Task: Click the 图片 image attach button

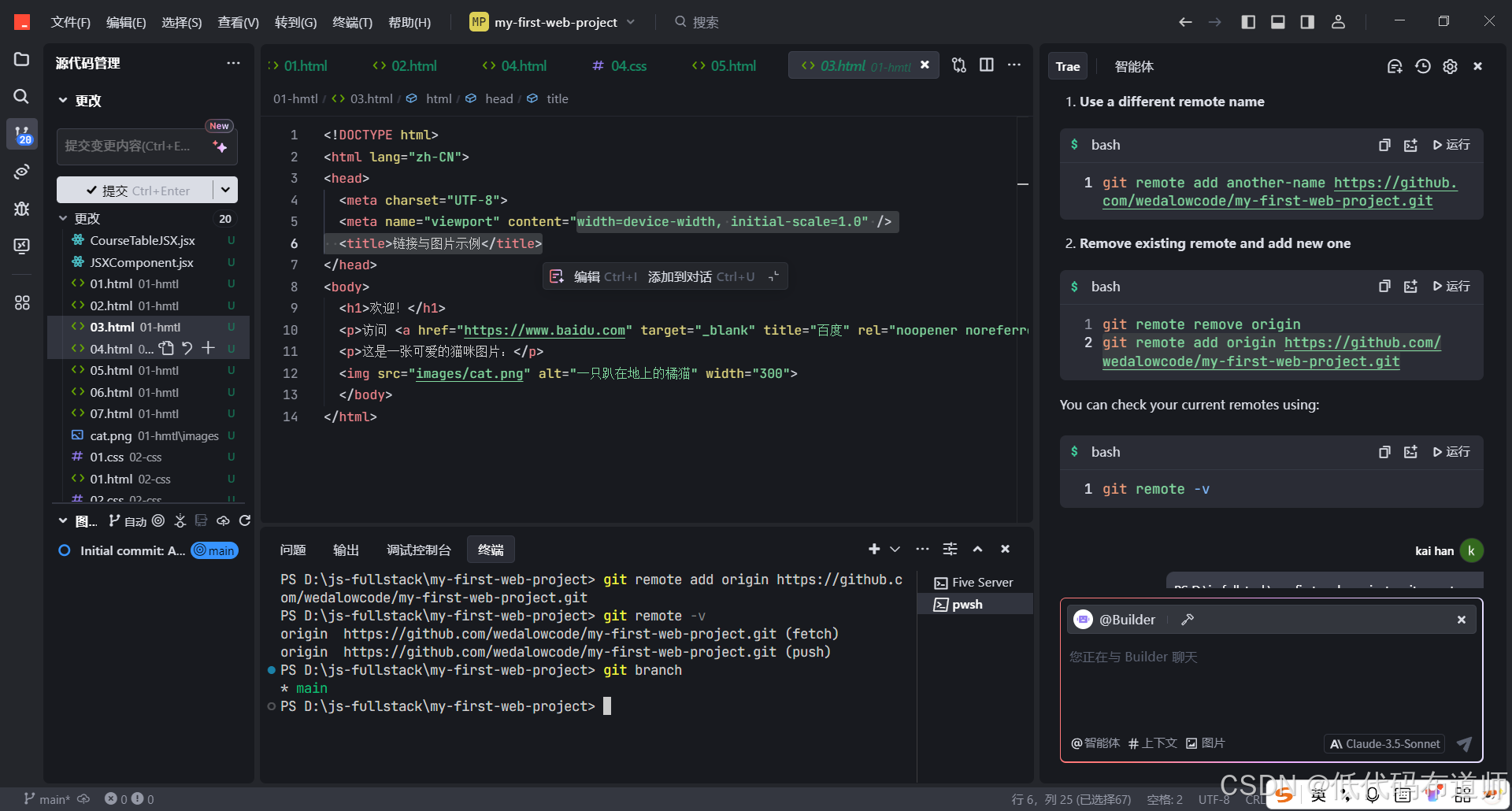Action: click(x=1206, y=743)
